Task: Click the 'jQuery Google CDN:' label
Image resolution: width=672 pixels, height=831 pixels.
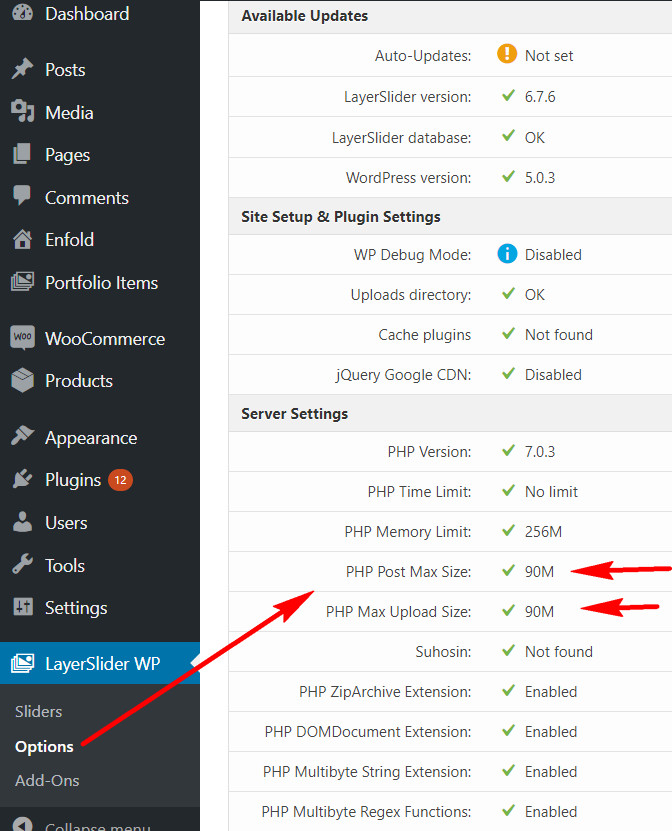Action: (x=403, y=375)
